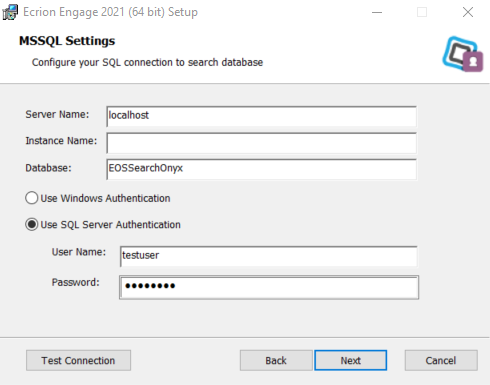Click the "Server Name:" label
Screen dimensions: 490x385
pos(57,114)
